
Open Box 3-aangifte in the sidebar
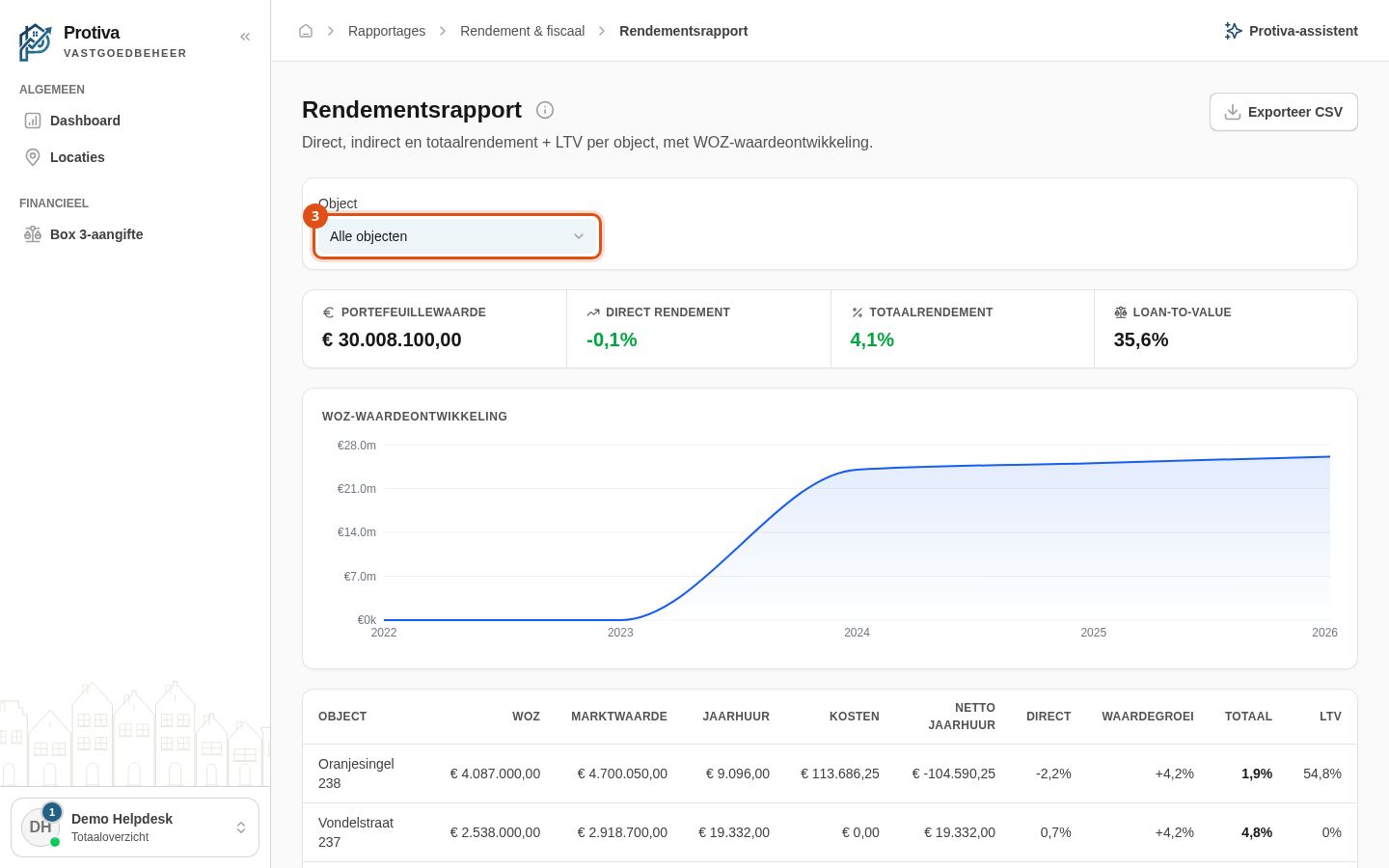click(135, 234)
